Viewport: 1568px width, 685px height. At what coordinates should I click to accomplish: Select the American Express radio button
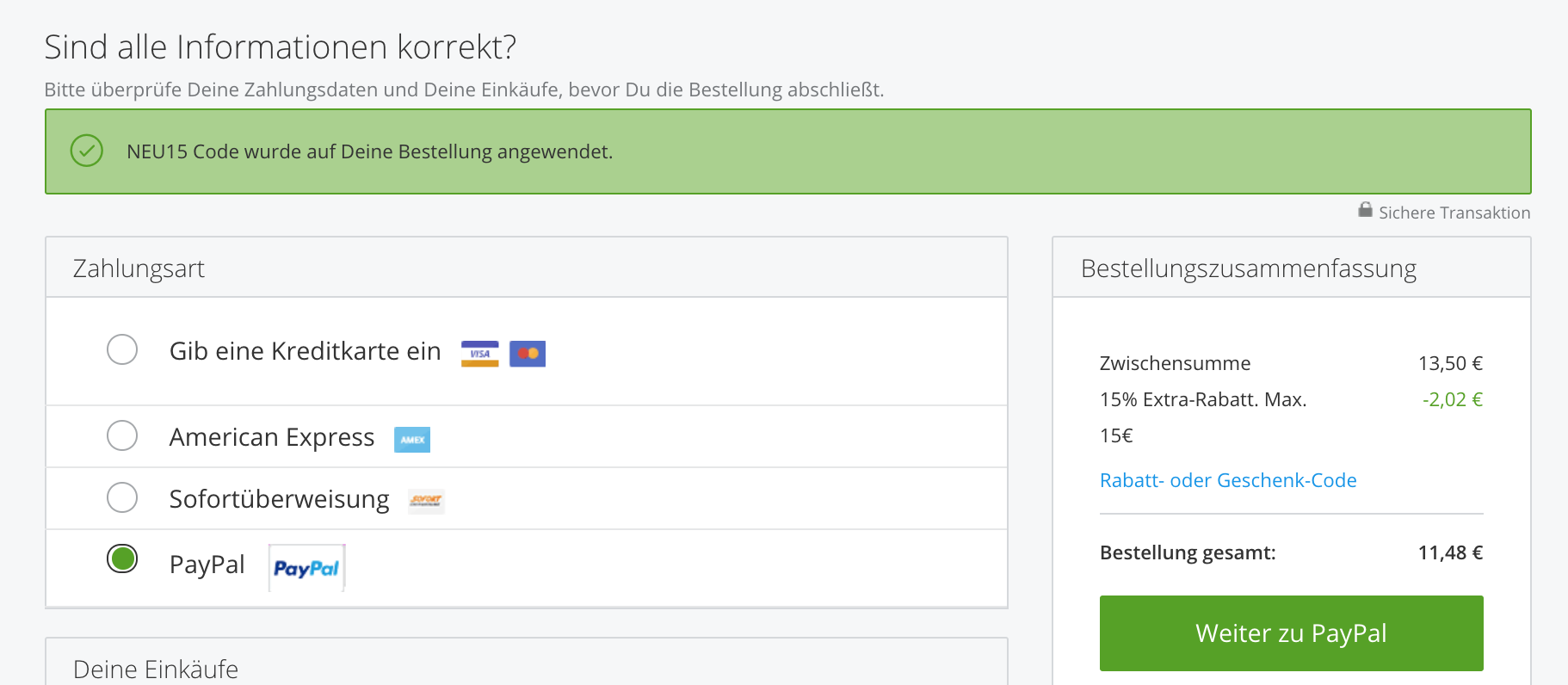(122, 435)
